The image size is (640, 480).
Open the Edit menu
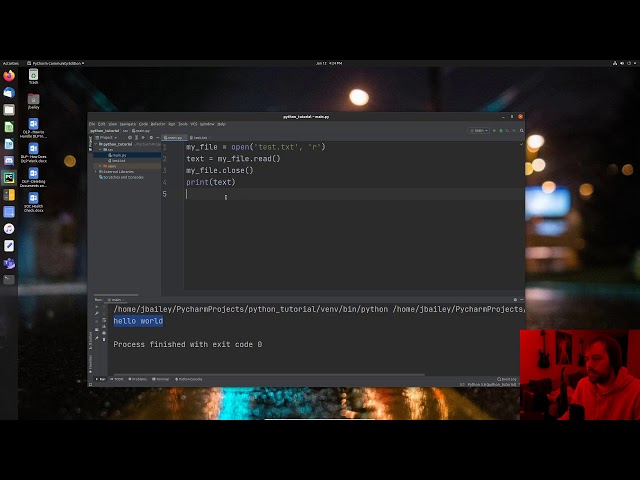[x=101, y=124]
